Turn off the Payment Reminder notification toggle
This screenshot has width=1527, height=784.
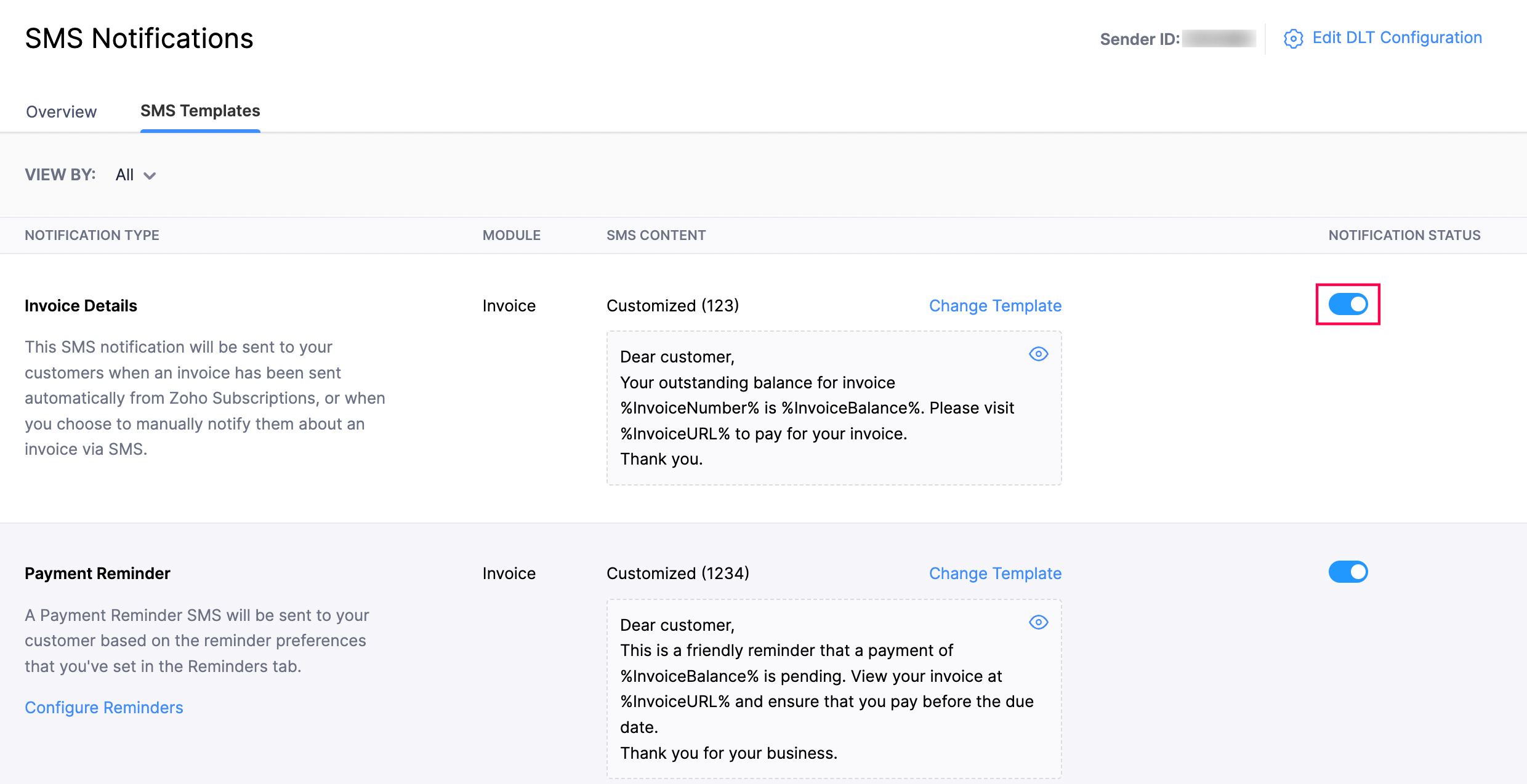pyautogui.click(x=1348, y=572)
